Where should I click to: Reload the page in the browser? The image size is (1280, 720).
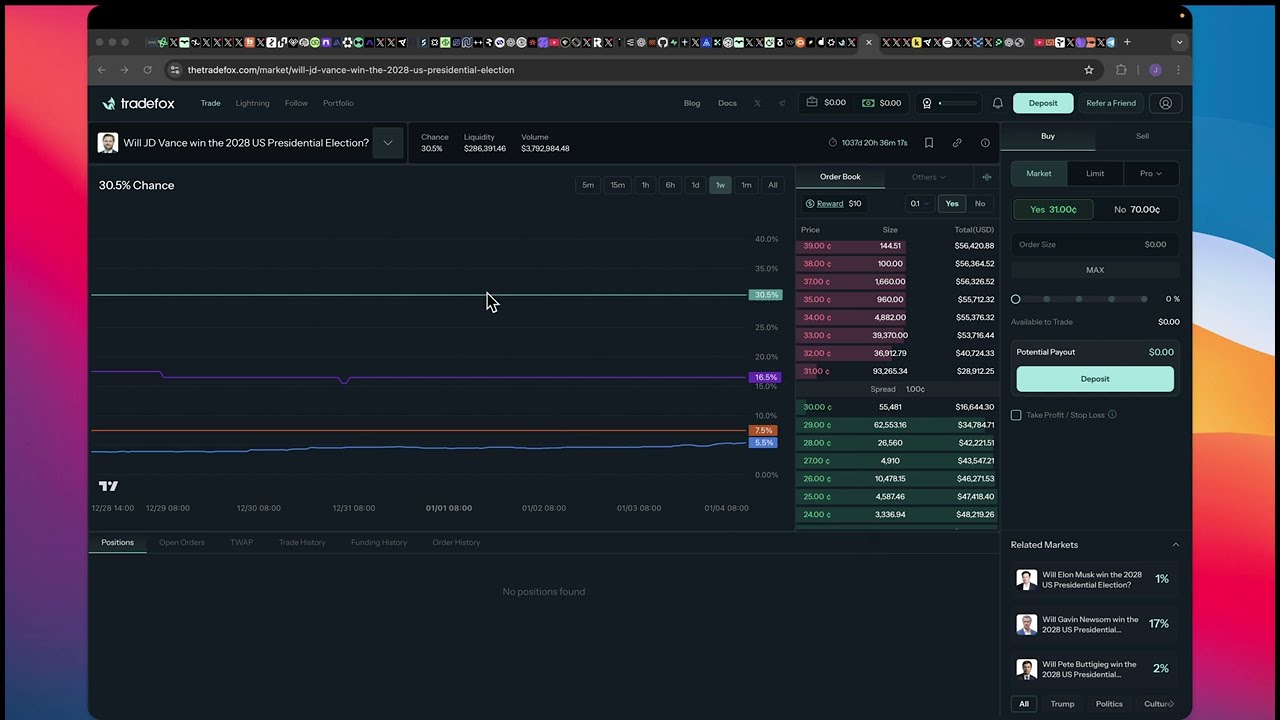coord(147,70)
